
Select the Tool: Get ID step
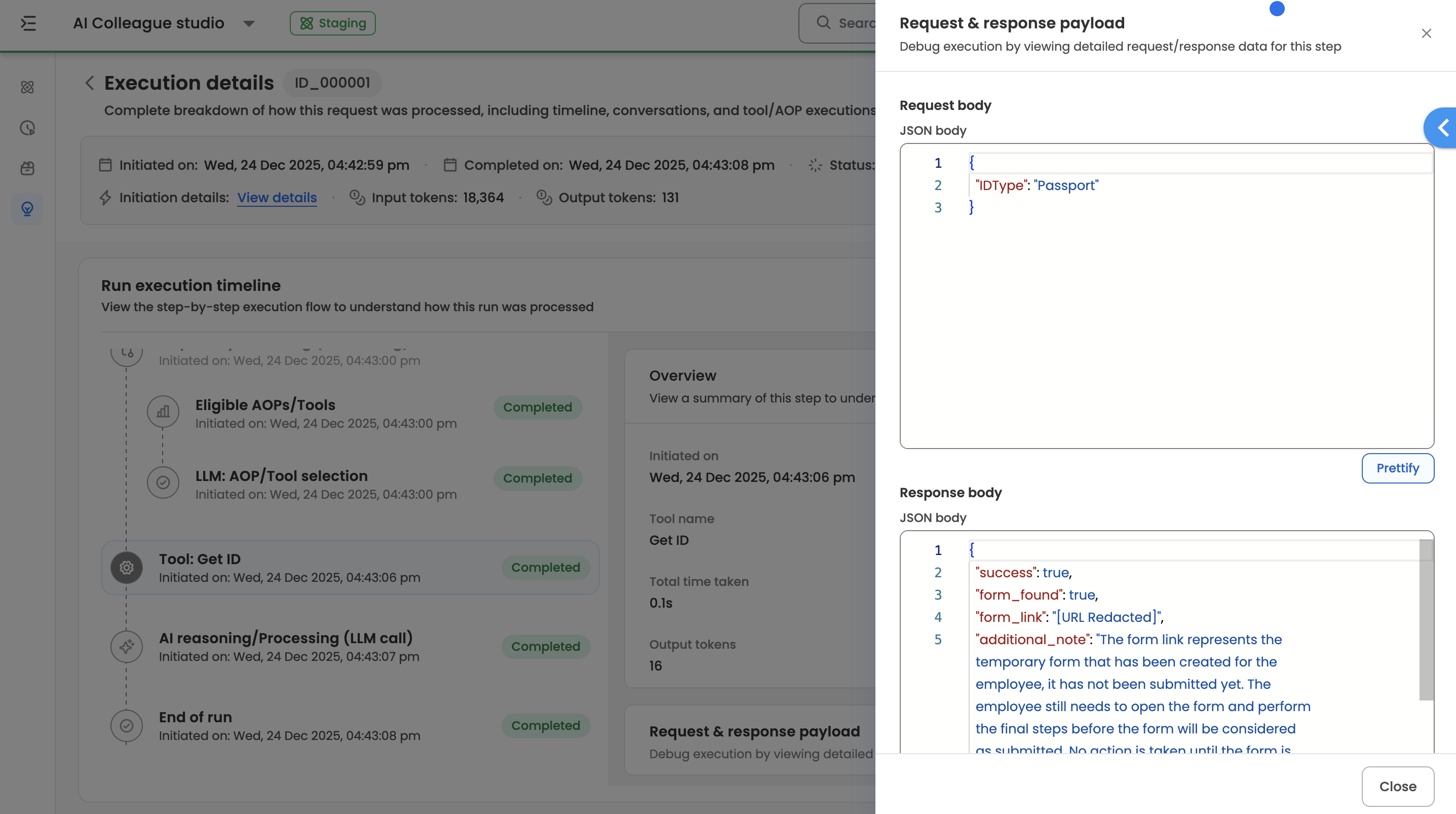pos(351,567)
